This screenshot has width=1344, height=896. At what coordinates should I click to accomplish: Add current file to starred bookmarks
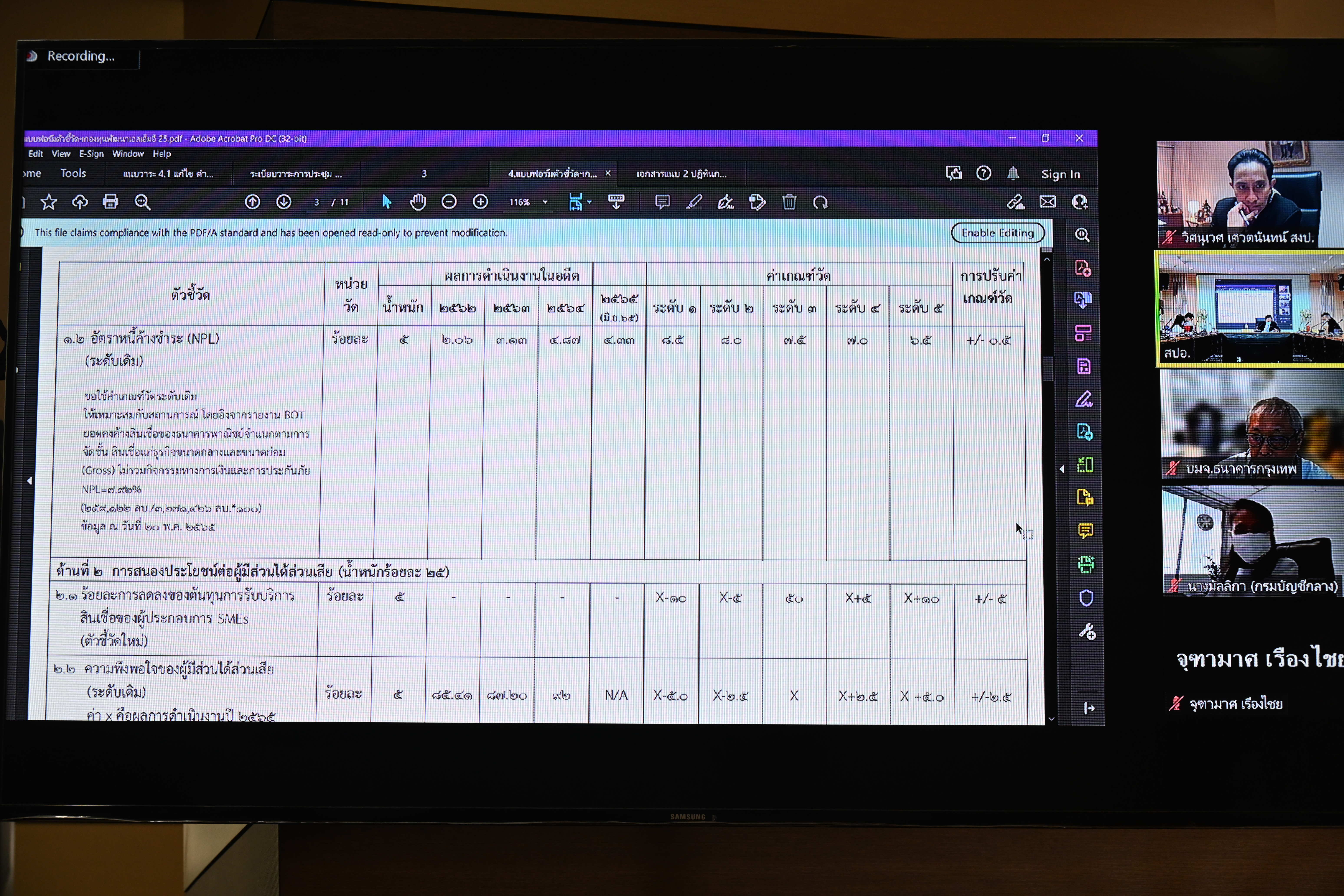[x=49, y=202]
